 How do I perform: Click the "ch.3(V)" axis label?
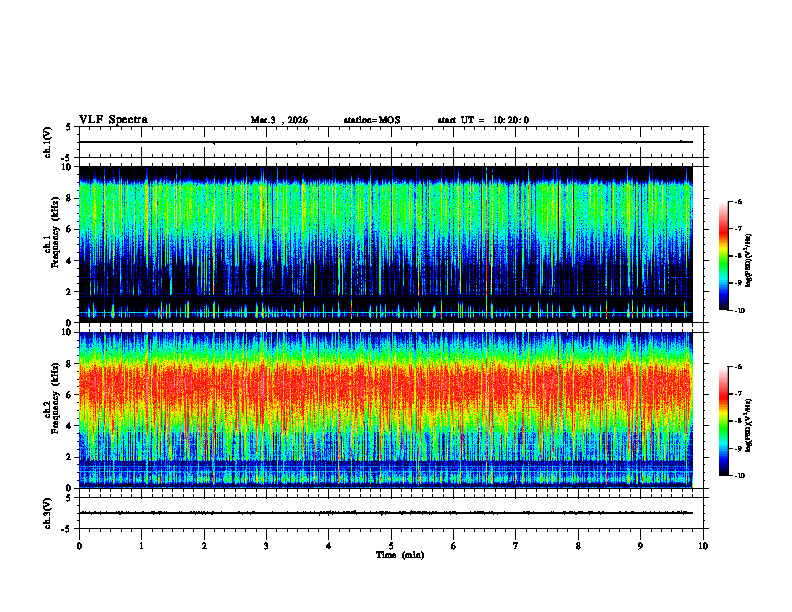coord(48,514)
